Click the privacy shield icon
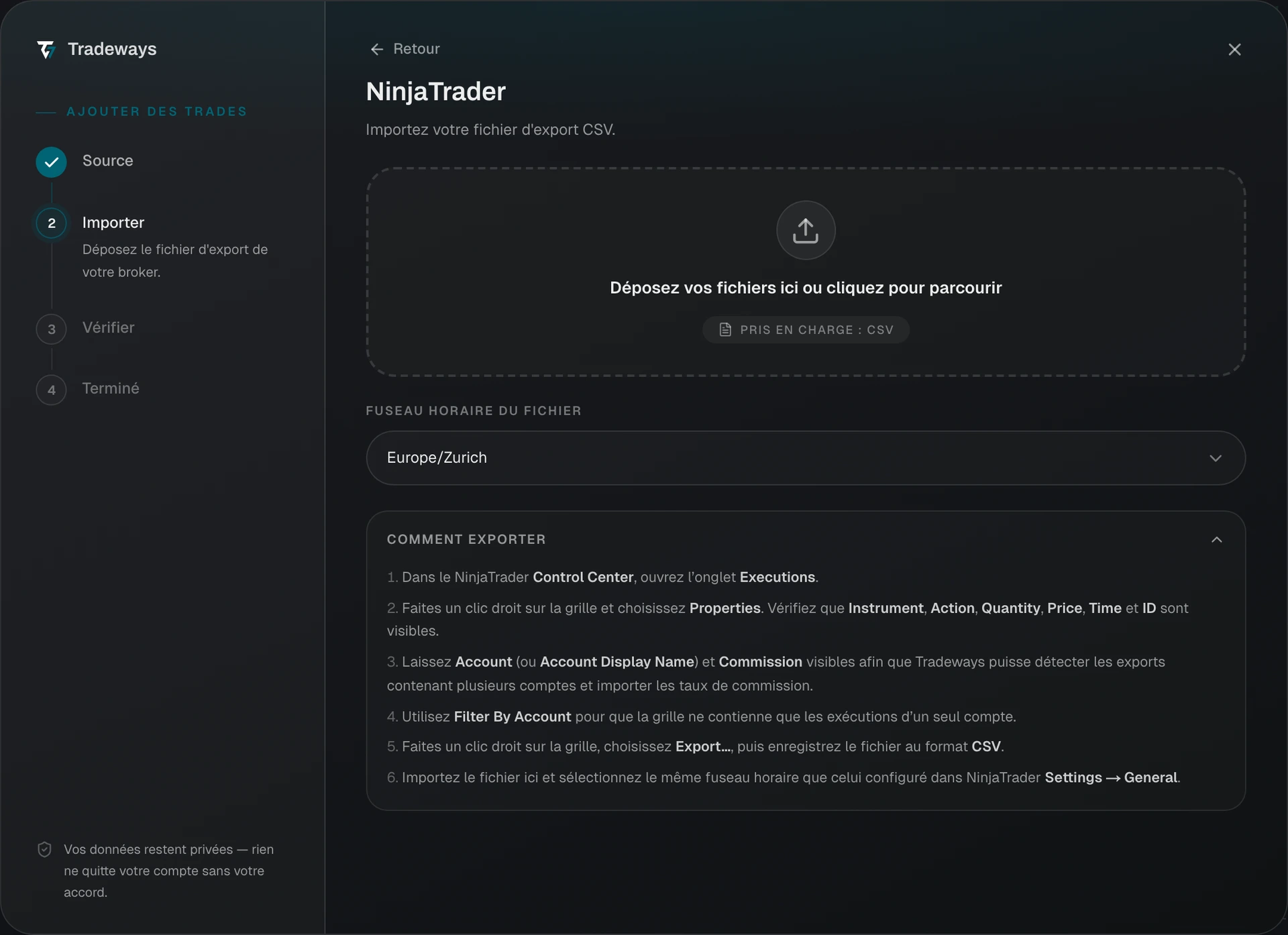Image resolution: width=1288 pixels, height=935 pixels. 44,850
